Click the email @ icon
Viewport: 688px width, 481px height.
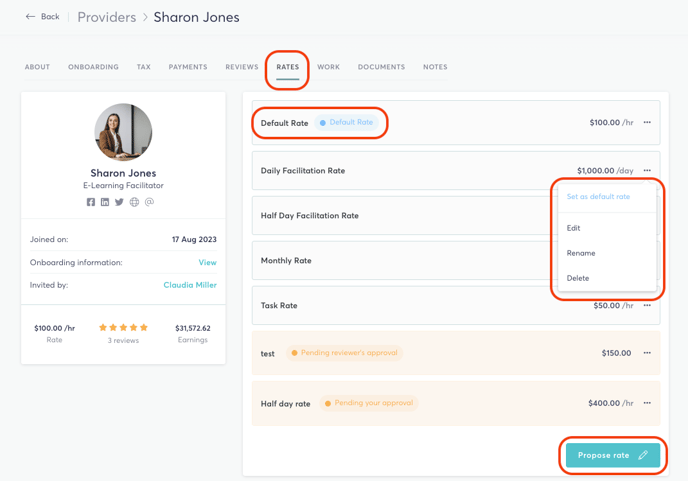149,202
